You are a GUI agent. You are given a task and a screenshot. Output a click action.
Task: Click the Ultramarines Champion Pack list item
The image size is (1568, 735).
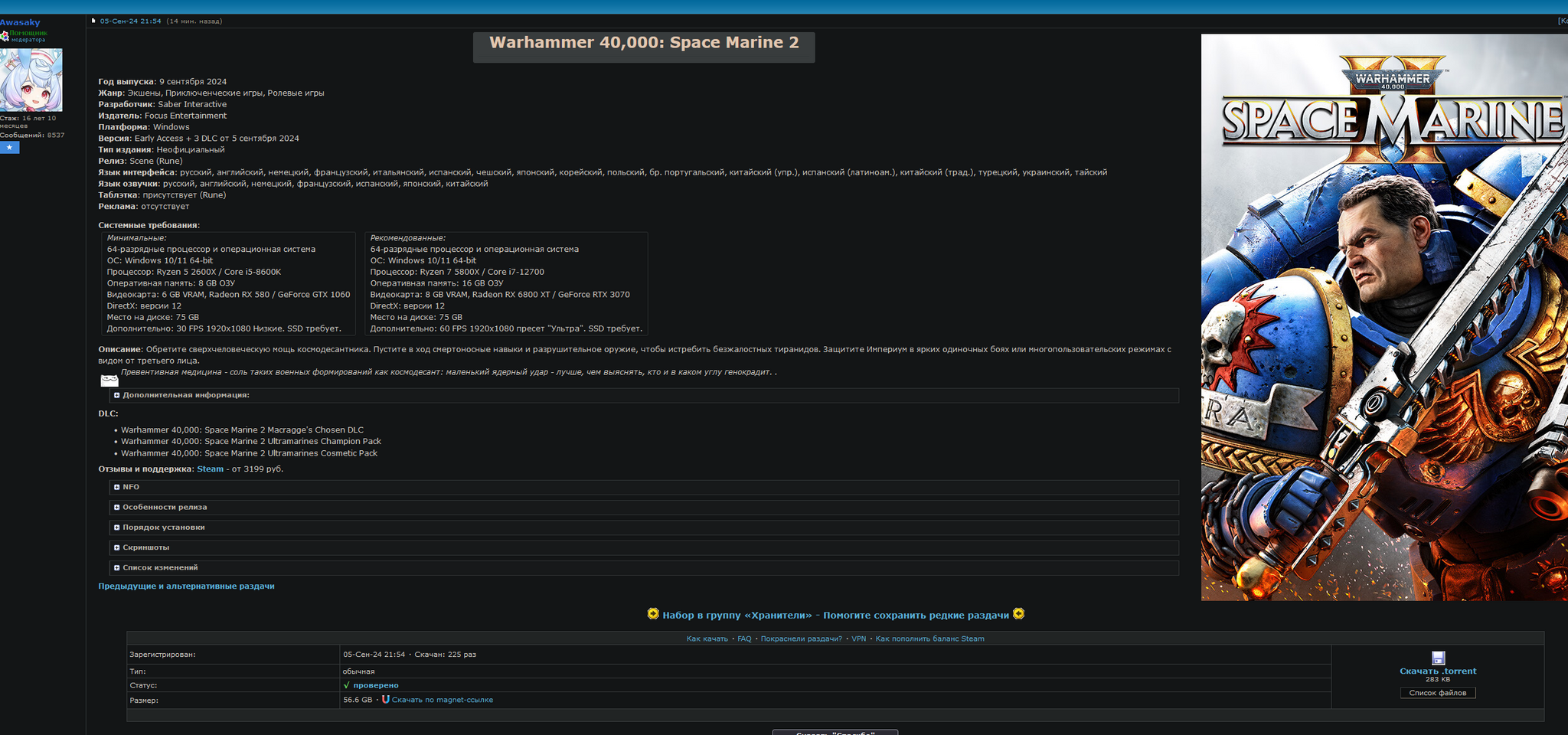point(251,442)
